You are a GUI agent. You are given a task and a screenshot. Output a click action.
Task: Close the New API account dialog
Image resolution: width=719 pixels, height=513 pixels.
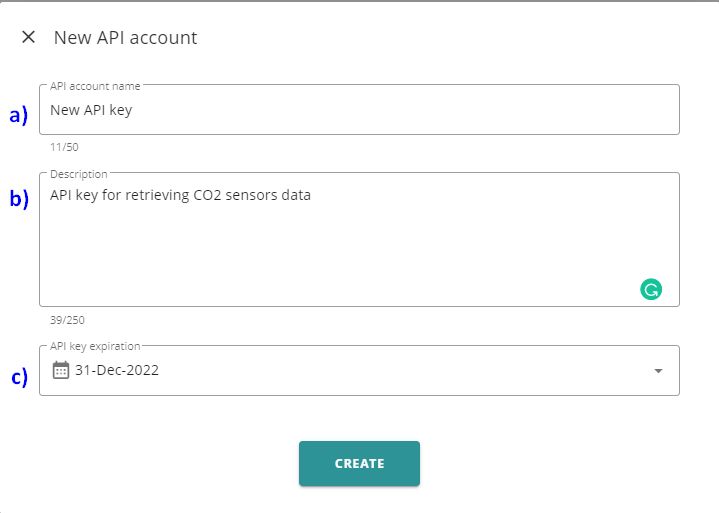click(28, 38)
